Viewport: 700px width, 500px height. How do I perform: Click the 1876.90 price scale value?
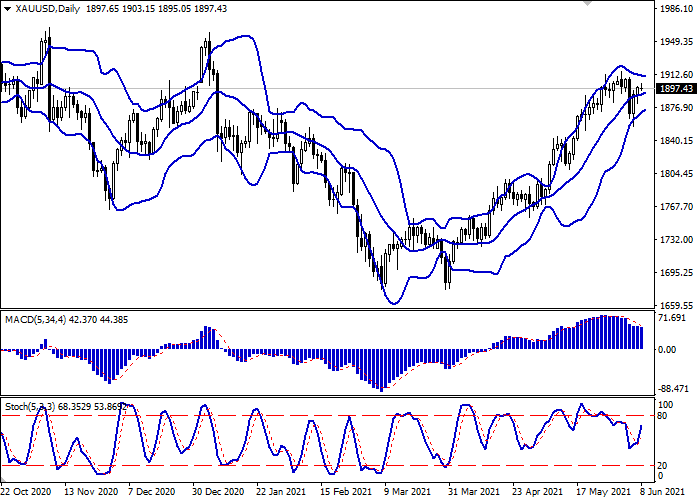tap(676, 108)
